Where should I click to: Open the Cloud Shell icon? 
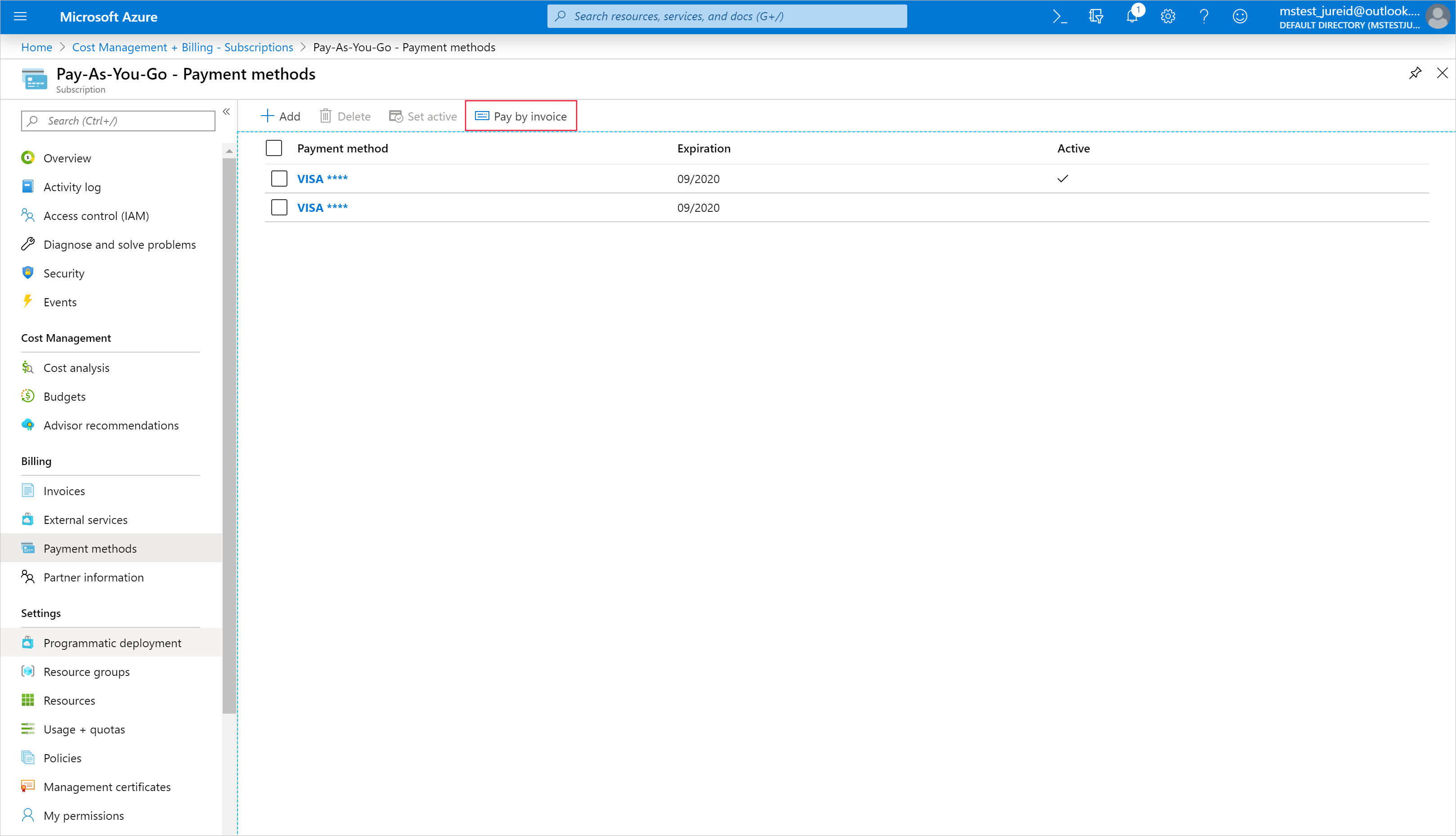tap(1059, 17)
